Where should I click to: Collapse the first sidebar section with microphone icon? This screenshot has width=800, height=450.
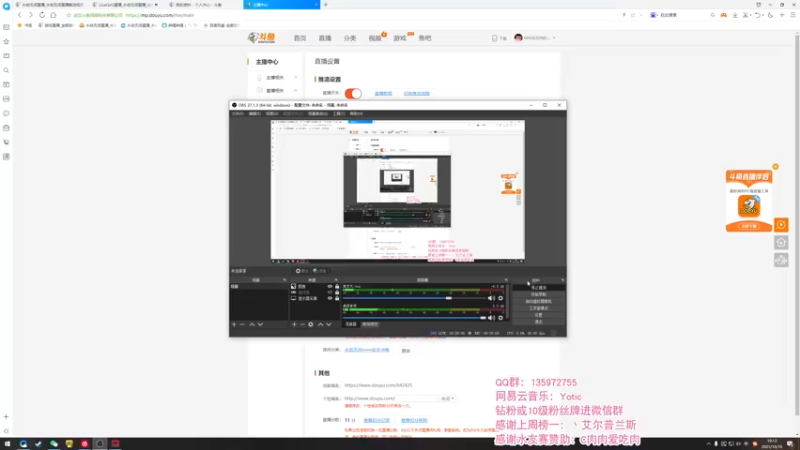point(295,78)
